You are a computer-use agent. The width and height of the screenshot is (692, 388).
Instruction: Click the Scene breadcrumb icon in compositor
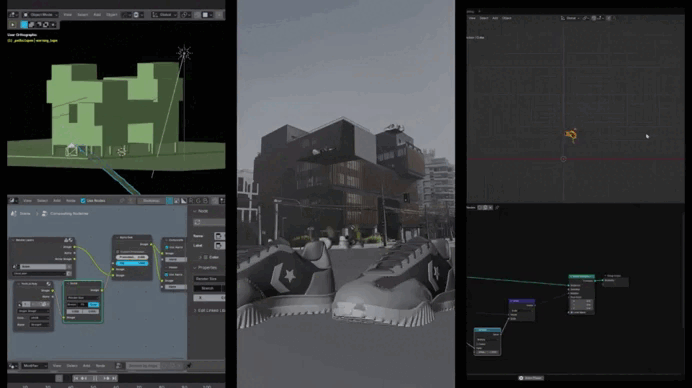tap(14, 214)
